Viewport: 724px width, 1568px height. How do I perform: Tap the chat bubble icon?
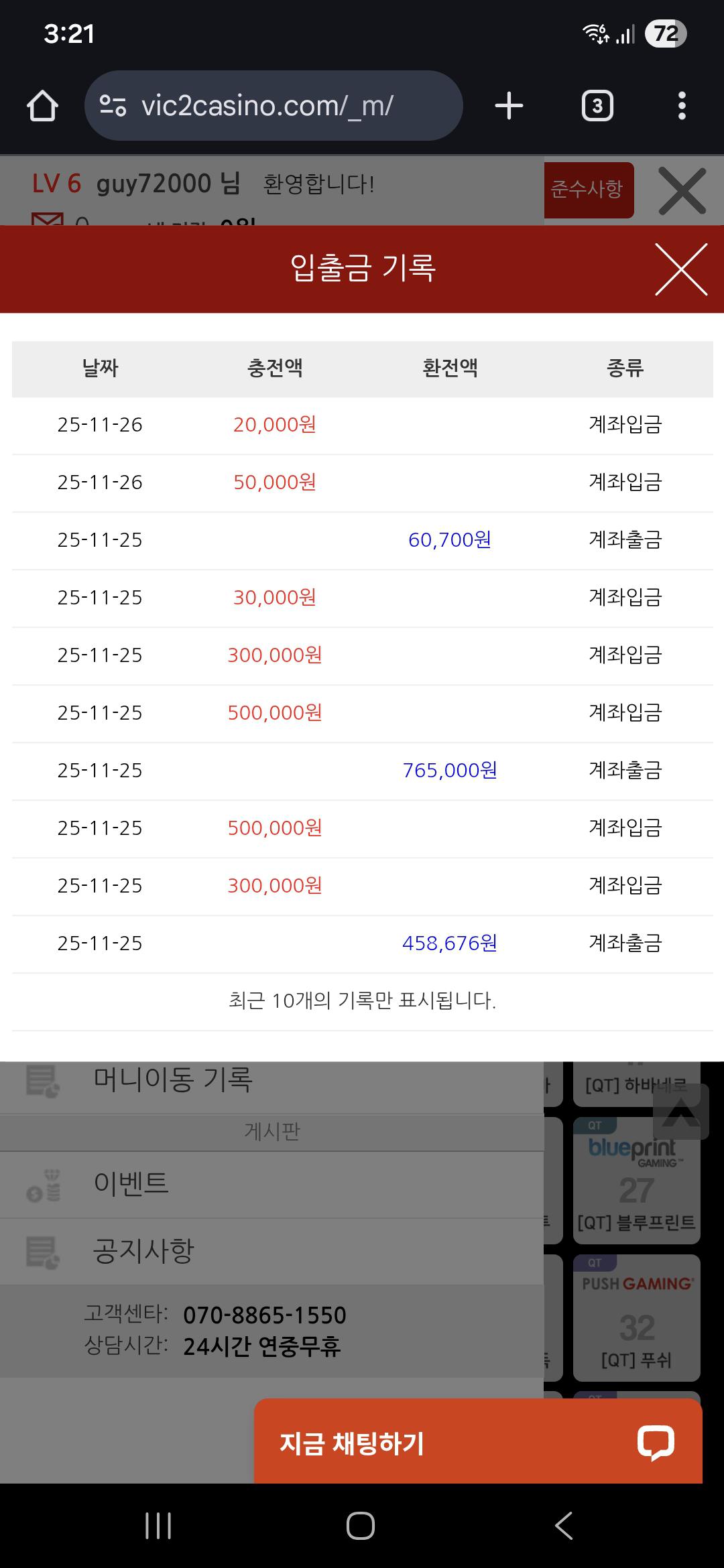(x=656, y=1442)
